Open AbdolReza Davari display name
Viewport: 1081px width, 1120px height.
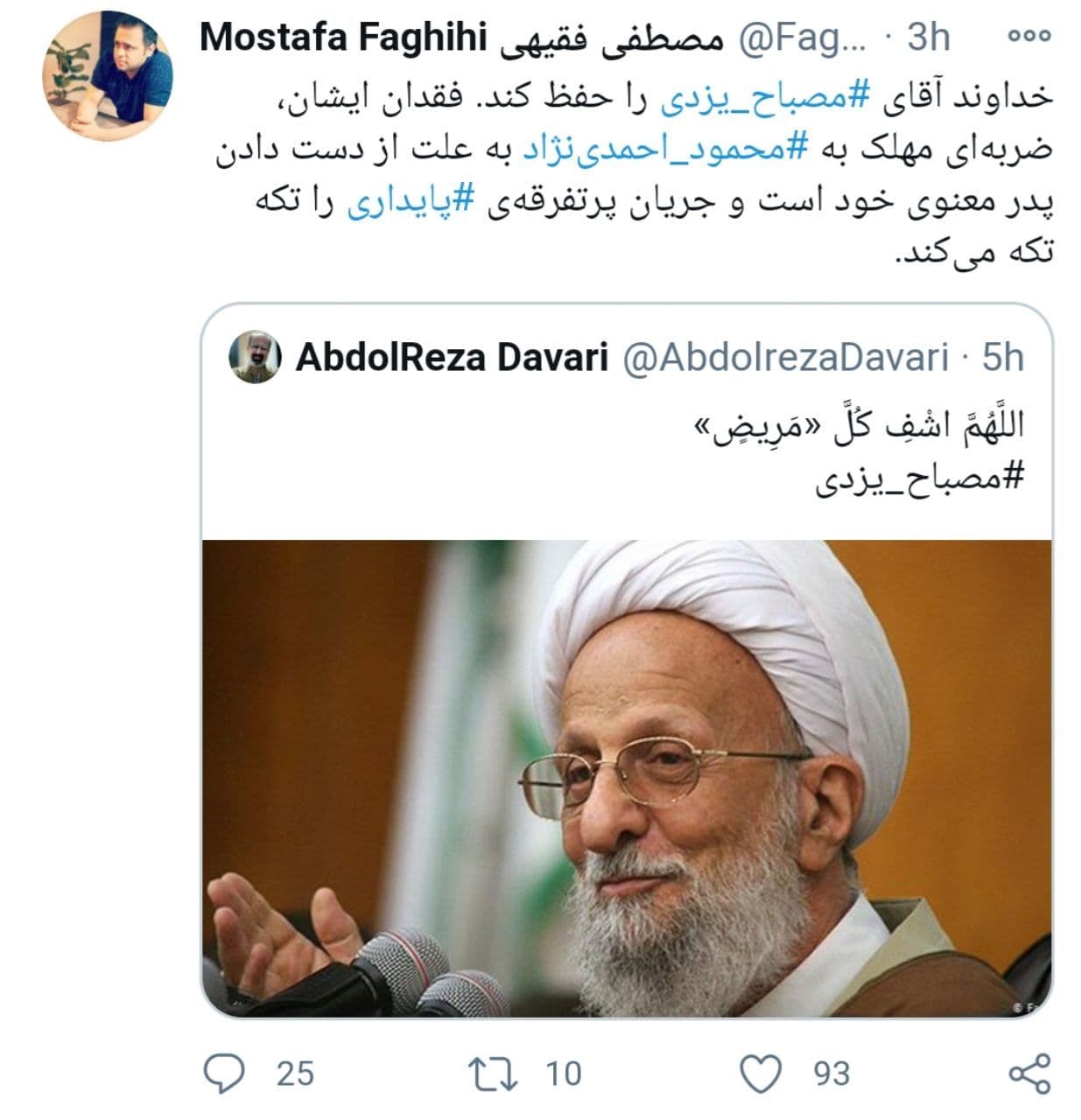[x=452, y=357]
